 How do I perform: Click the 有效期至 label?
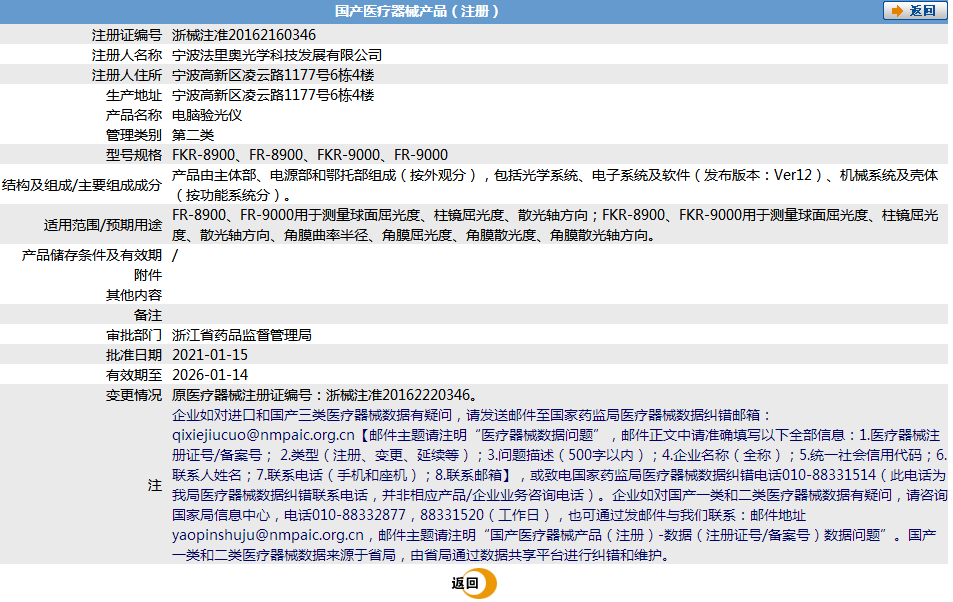point(134,375)
